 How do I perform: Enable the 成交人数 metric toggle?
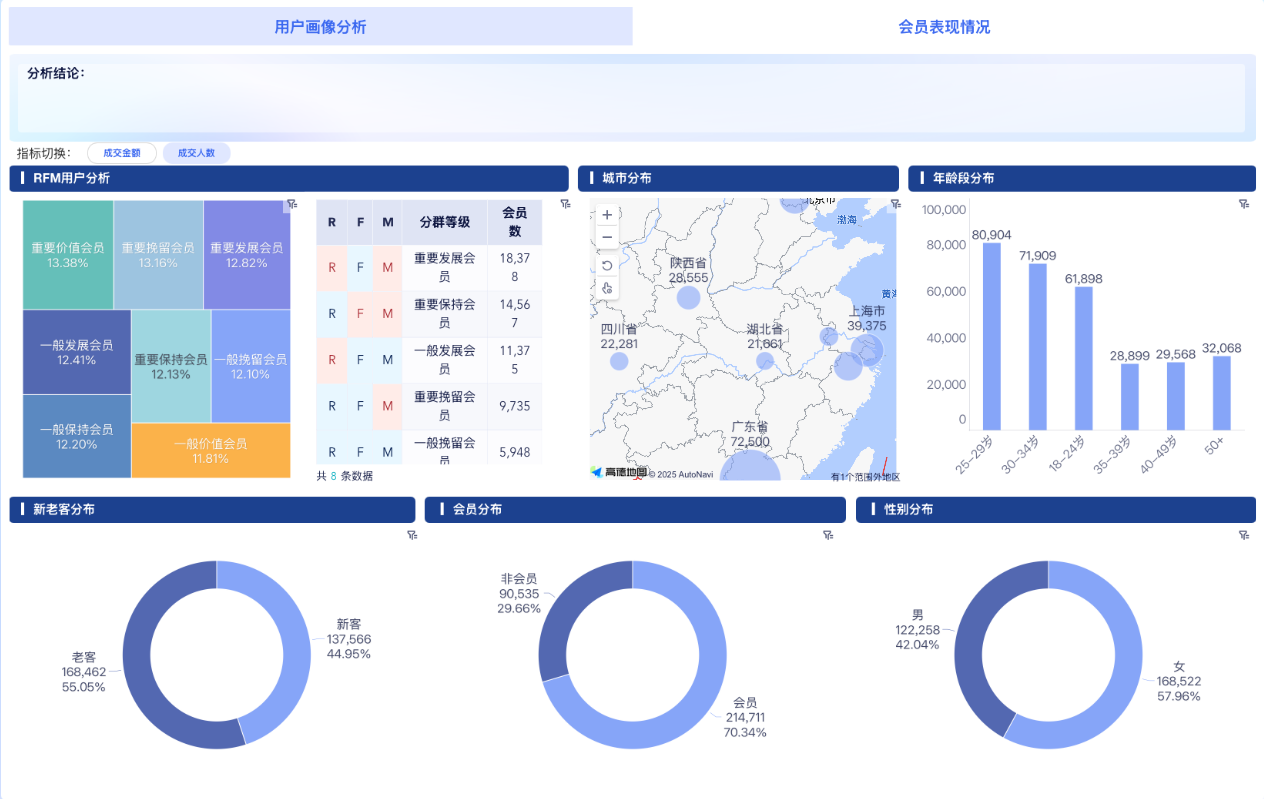(x=196, y=152)
